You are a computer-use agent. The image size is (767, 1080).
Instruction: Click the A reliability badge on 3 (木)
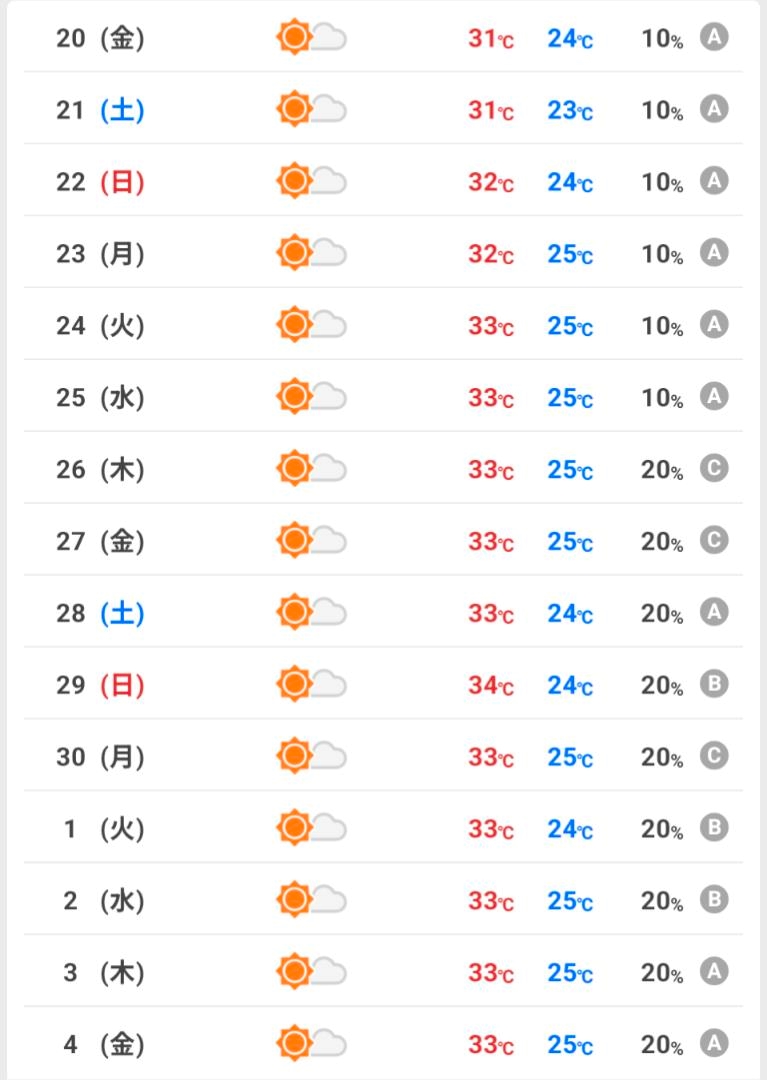(713, 972)
